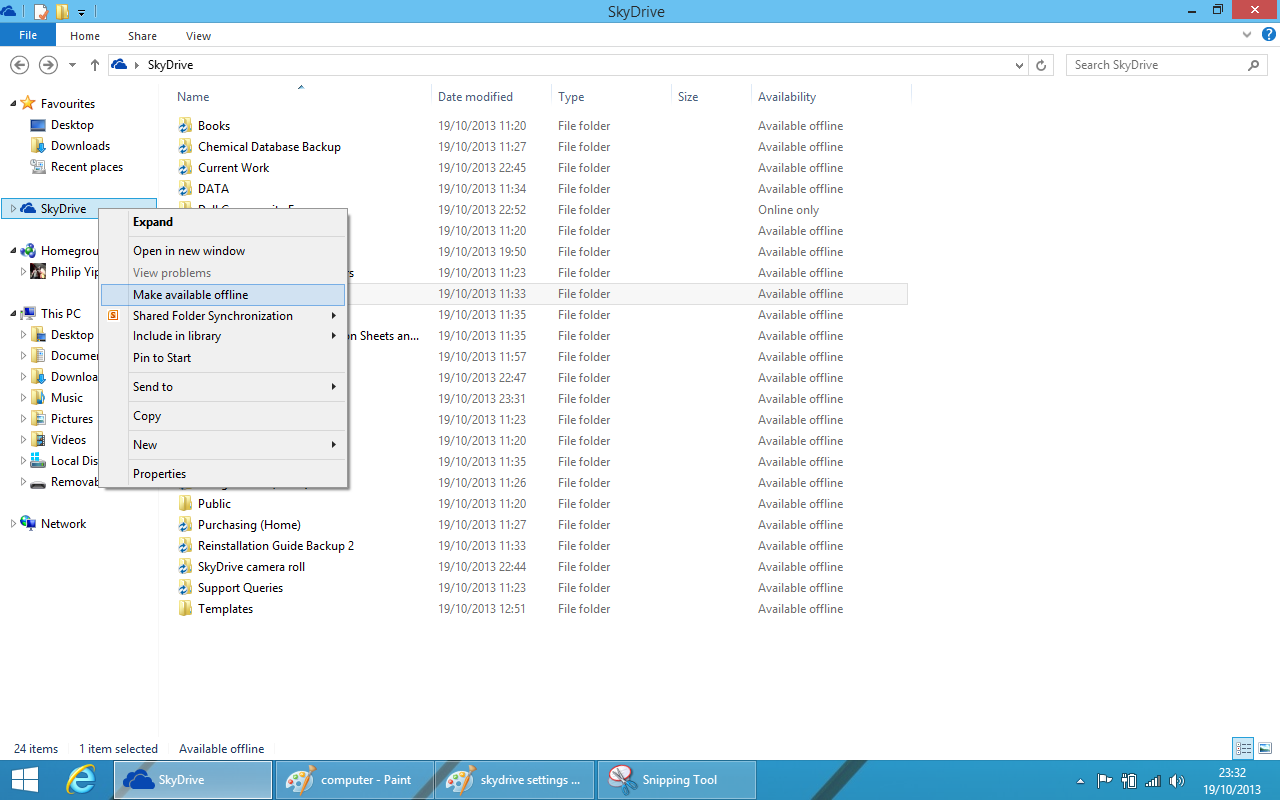The width and height of the screenshot is (1280, 800).
Task: Select the Chemical Database Backup folder icon
Action: click(185, 147)
